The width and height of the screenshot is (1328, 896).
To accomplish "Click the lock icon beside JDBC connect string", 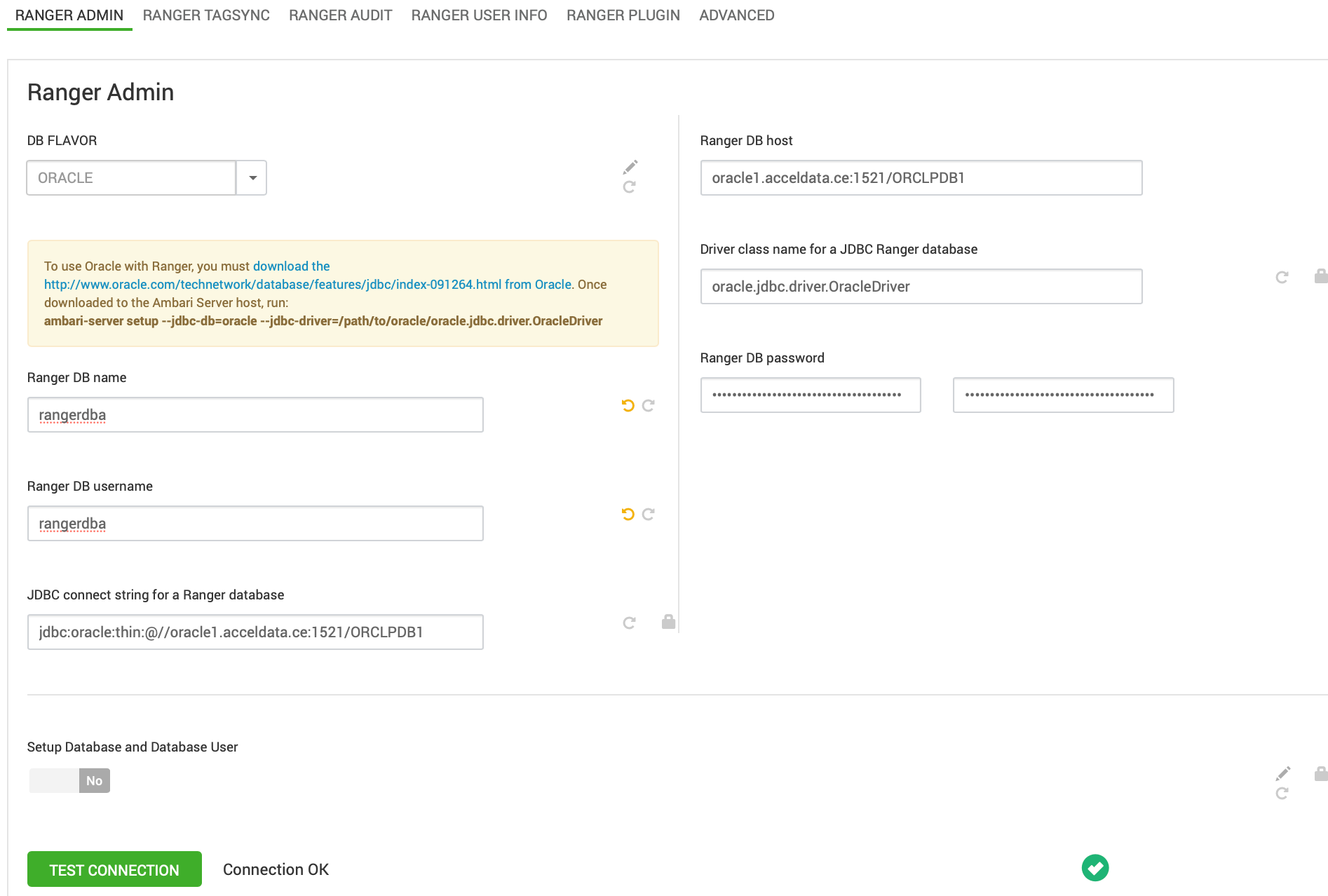I will point(668,622).
